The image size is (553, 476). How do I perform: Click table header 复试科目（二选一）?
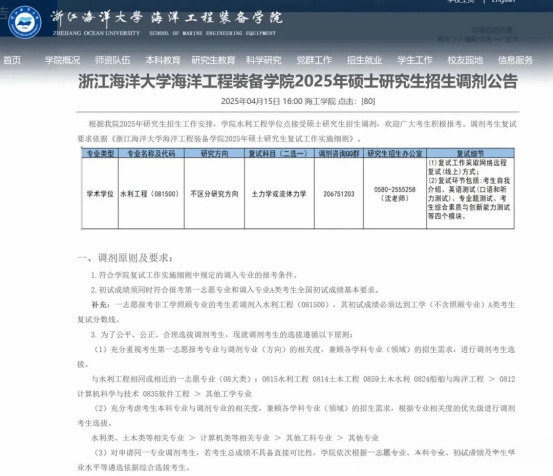279,153
